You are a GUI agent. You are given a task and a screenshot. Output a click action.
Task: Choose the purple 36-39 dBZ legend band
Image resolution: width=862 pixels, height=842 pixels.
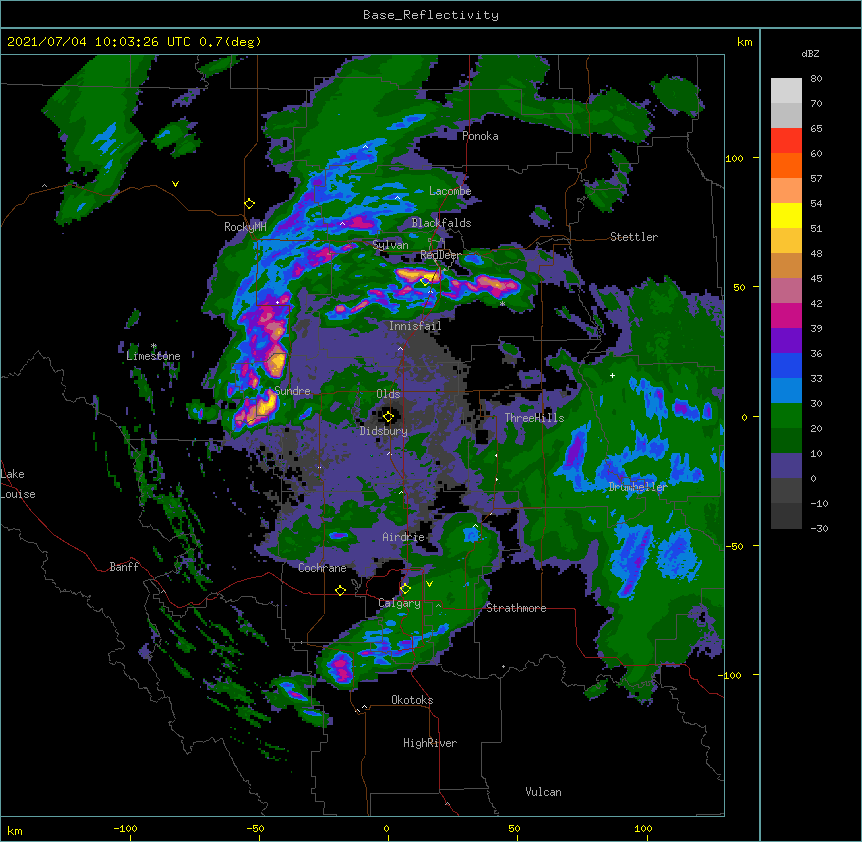[x=786, y=341]
